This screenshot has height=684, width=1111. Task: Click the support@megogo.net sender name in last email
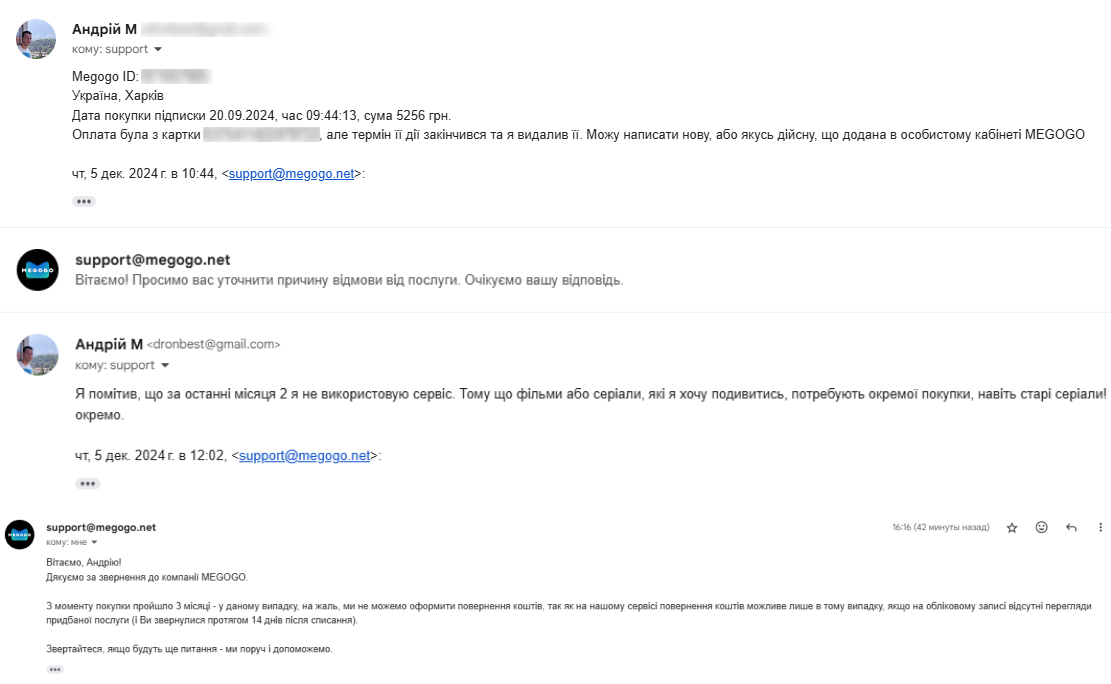click(x=101, y=527)
